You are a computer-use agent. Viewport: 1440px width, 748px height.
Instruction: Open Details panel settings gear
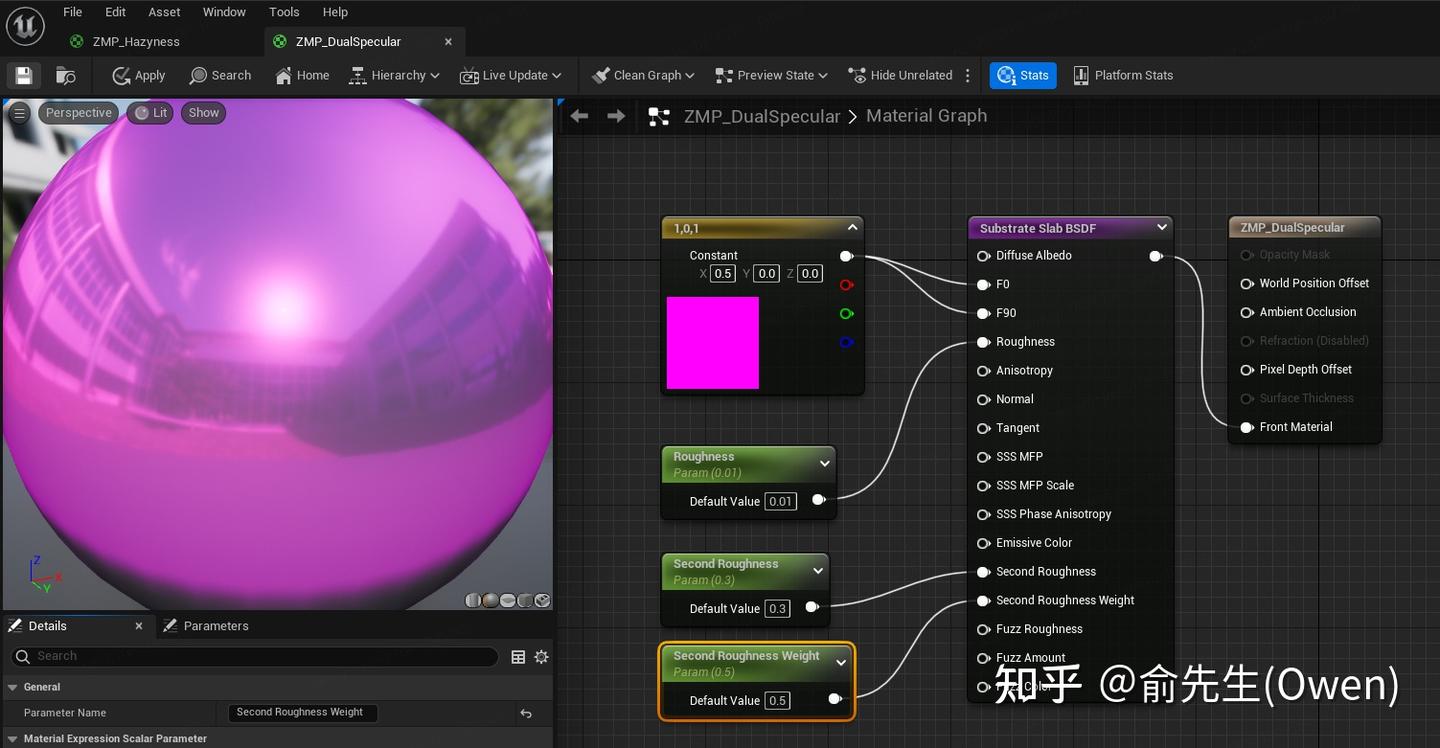[541, 657]
